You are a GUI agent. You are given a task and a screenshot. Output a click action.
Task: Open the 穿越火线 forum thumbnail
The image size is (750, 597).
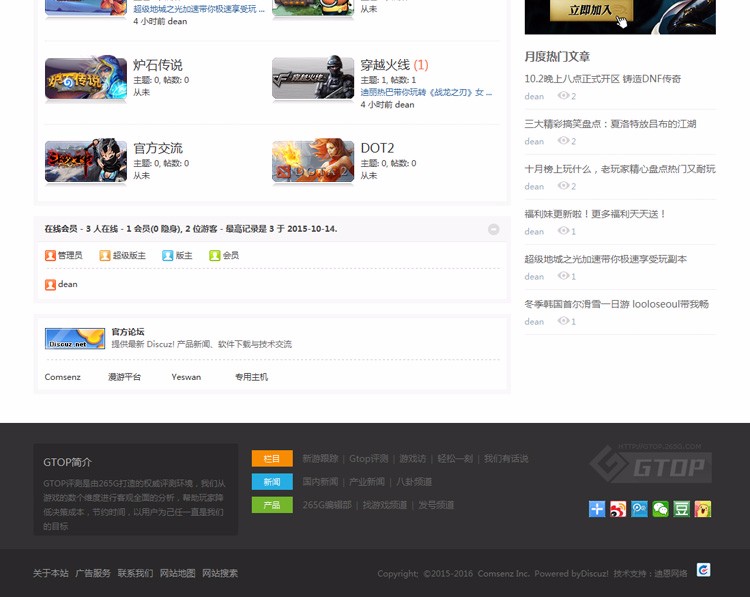[313, 78]
